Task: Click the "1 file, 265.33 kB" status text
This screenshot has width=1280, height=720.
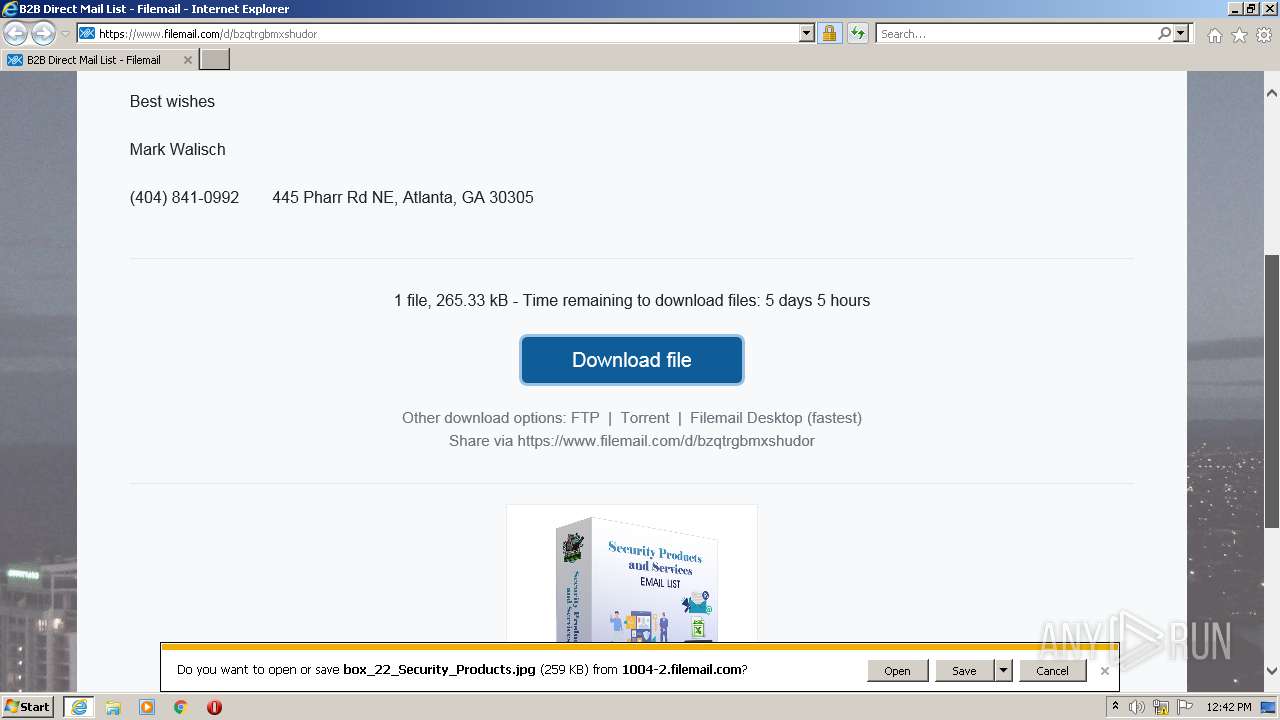Action: [x=451, y=301]
